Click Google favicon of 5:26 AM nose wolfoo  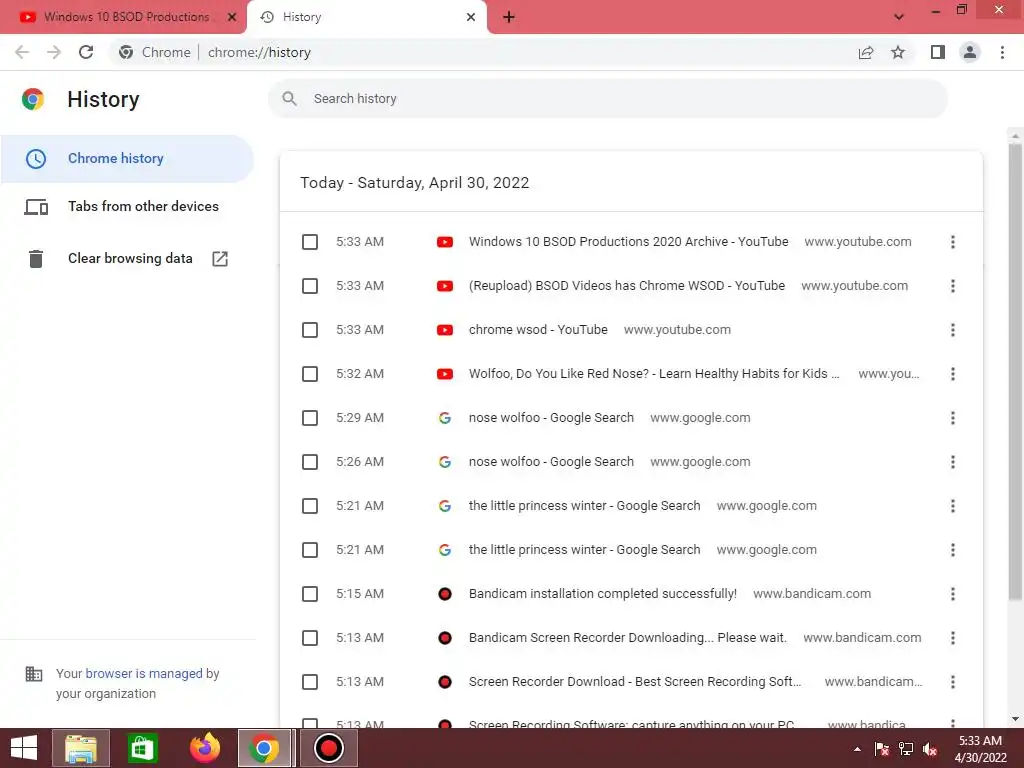[x=445, y=462]
